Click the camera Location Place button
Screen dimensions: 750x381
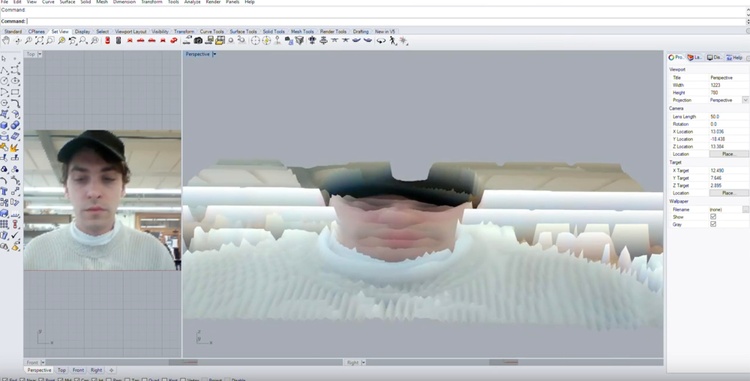pos(728,154)
